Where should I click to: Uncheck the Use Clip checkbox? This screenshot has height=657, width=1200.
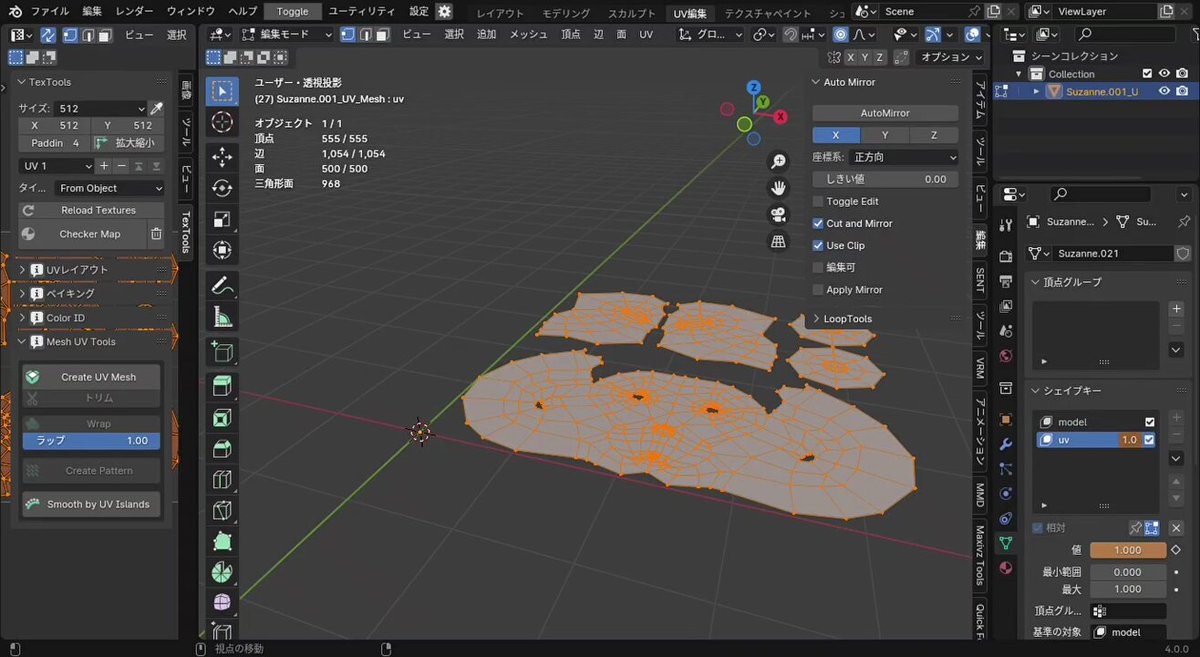(x=818, y=245)
